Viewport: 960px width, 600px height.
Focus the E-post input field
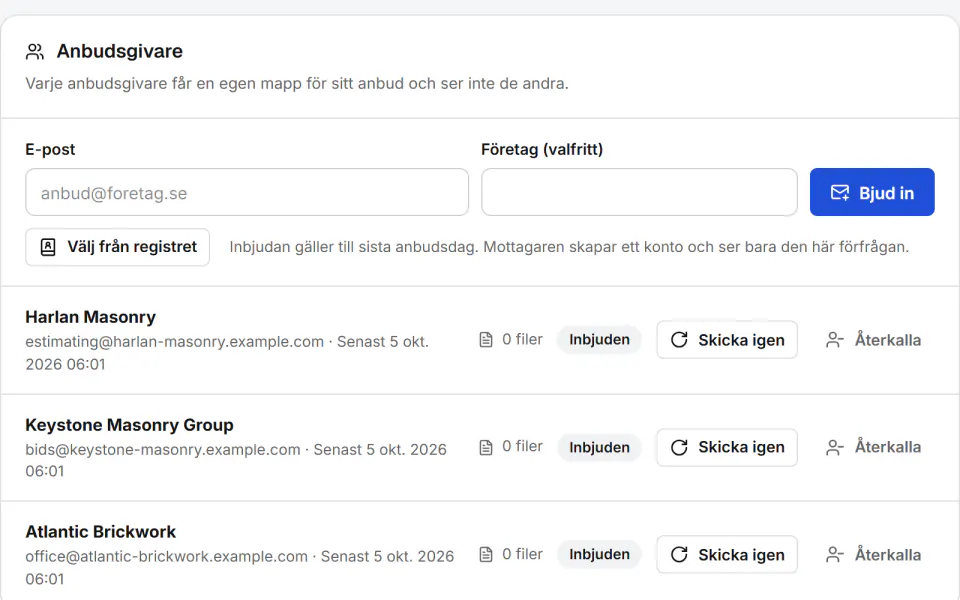coord(247,192)
